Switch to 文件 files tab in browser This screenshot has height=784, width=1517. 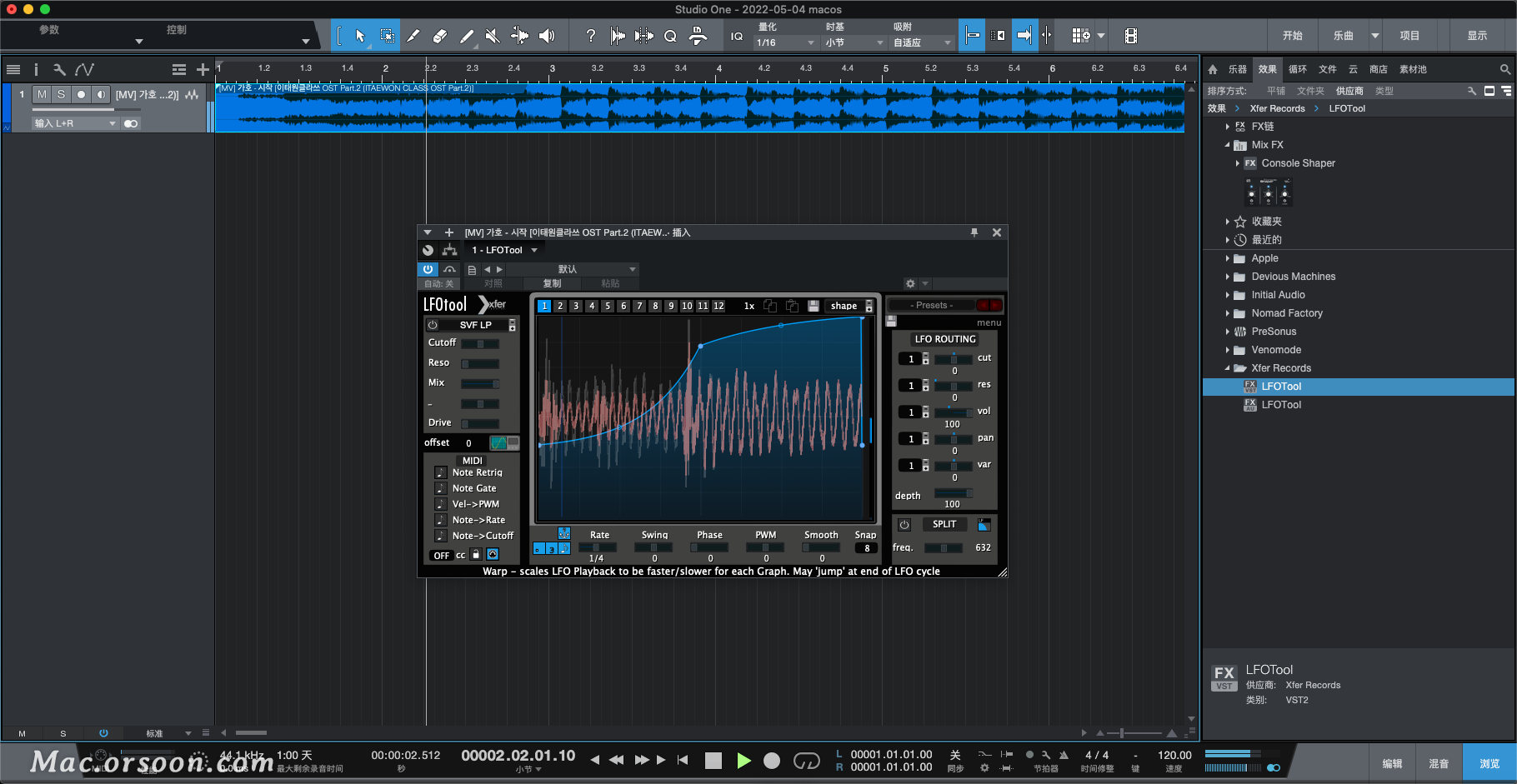[1328, 69]
